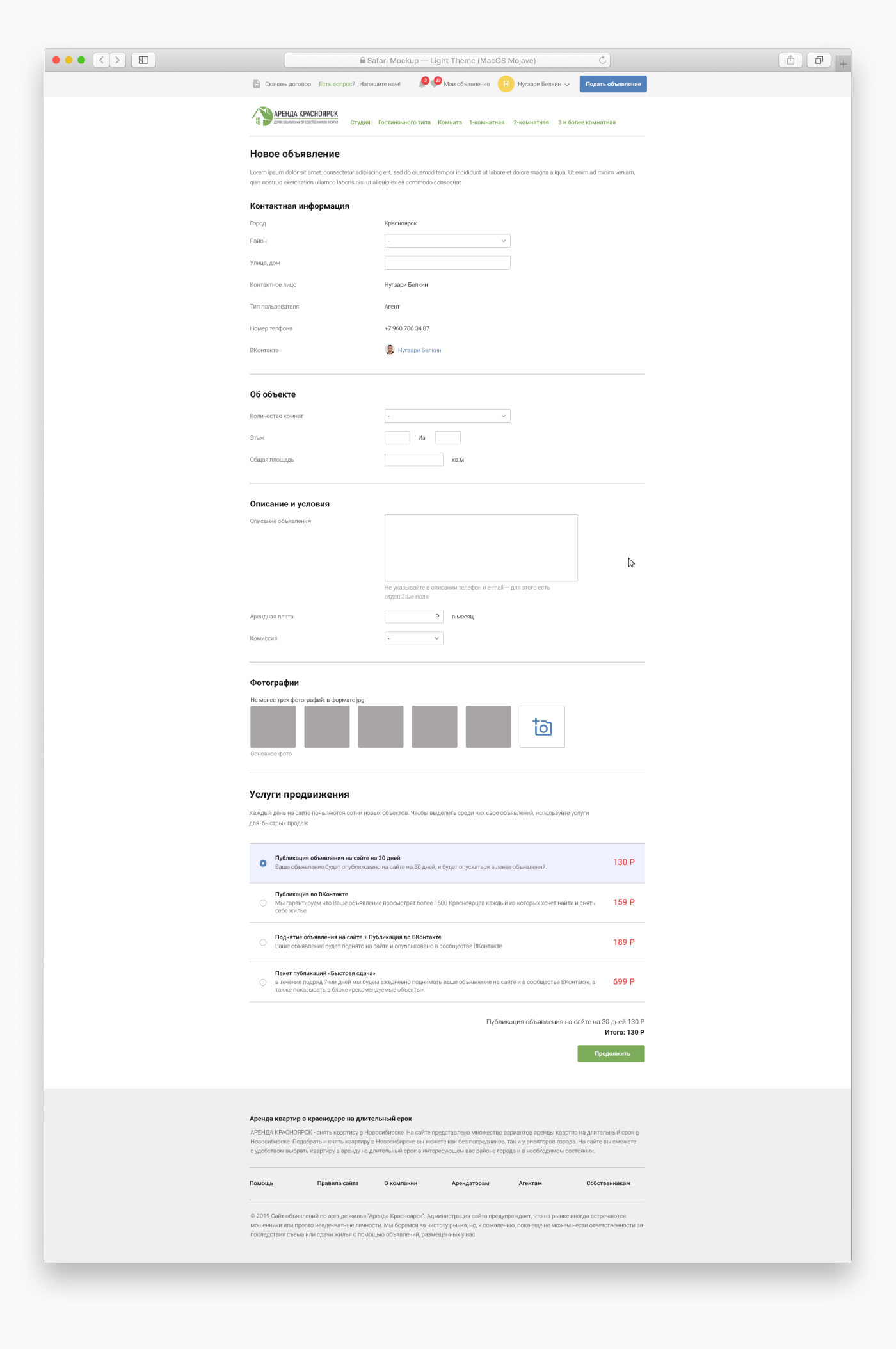Open the Комиссия dropdown
This screenshot has width=896, height=1349.
click(x=414, y=638)
